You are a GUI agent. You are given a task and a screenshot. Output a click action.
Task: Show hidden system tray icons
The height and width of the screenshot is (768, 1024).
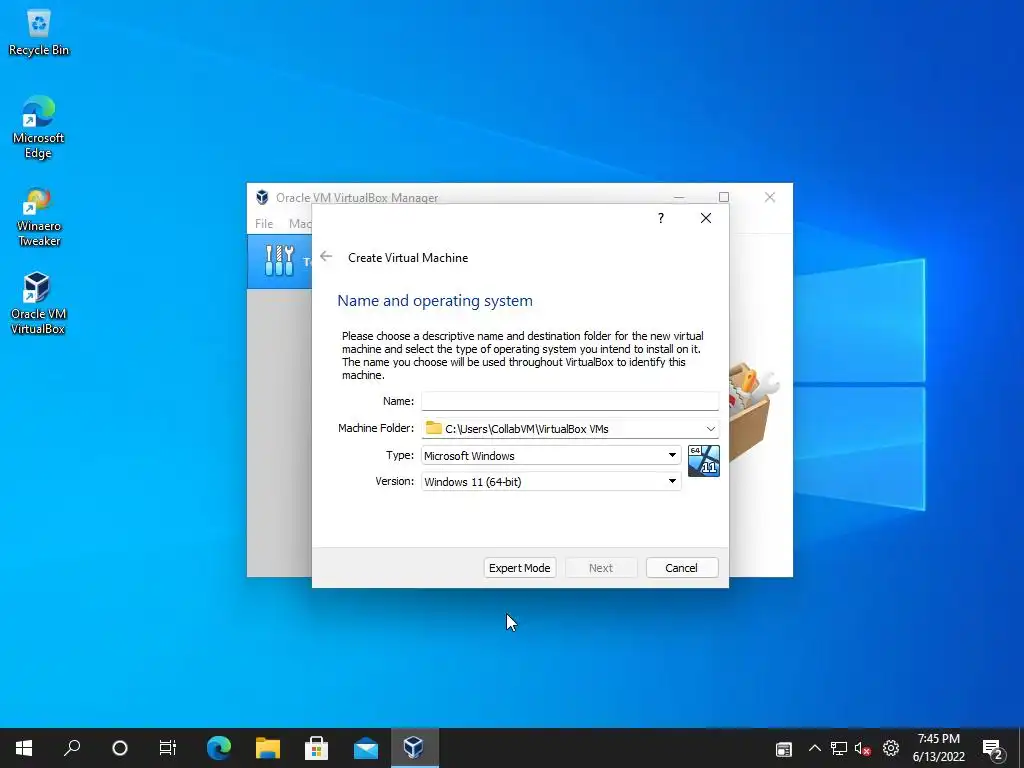pos(814,748)
